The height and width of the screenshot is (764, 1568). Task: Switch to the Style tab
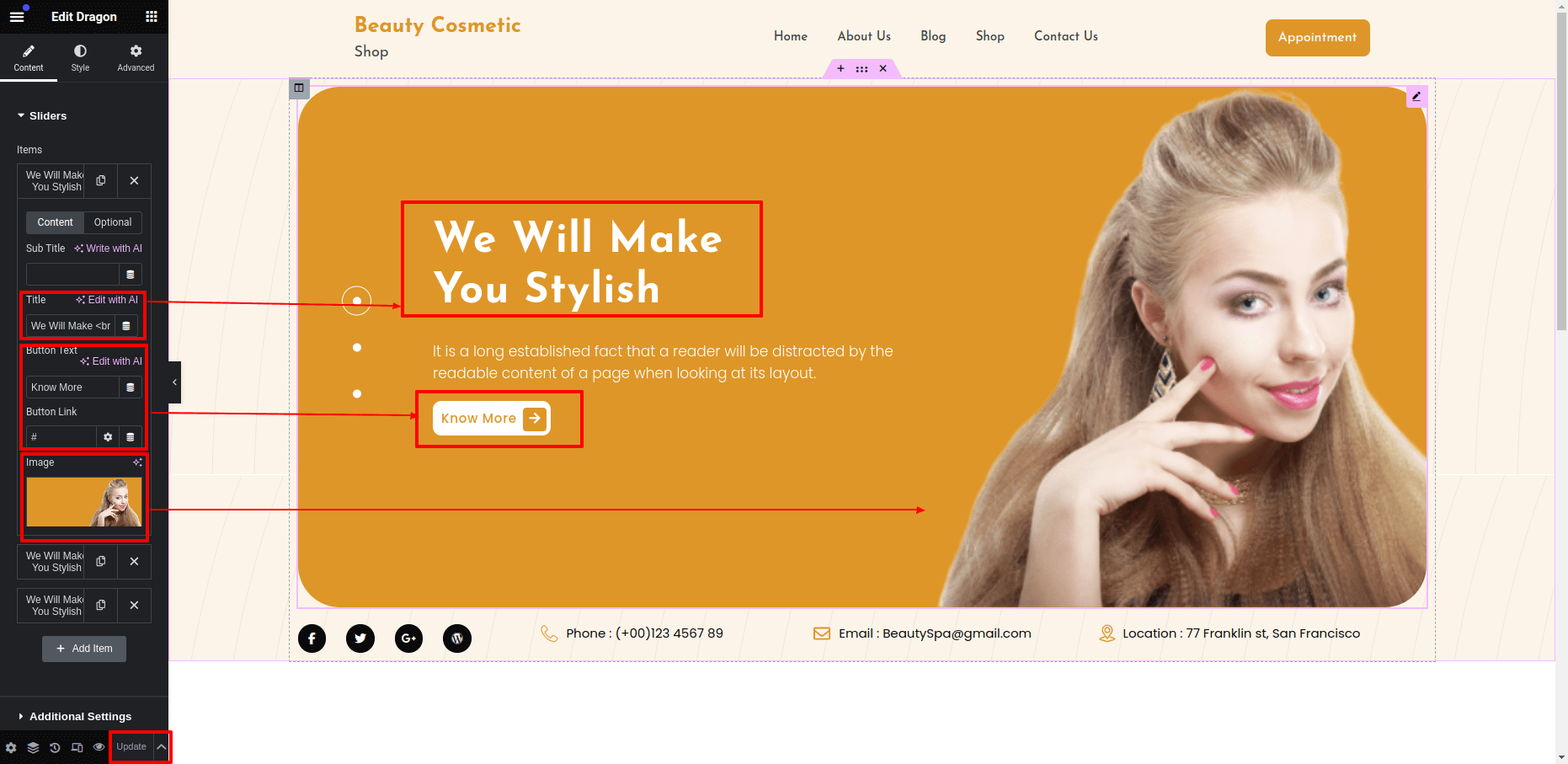[80, 59]
